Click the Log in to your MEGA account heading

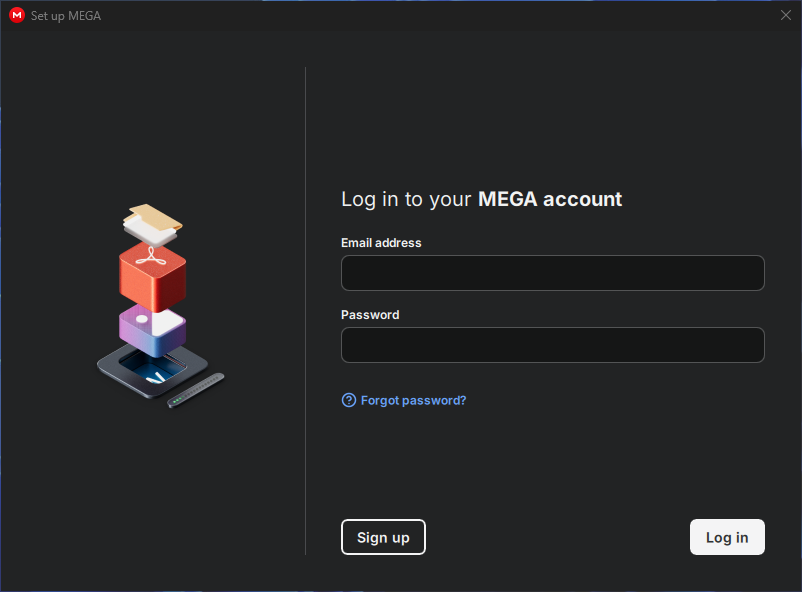point(481,200)
